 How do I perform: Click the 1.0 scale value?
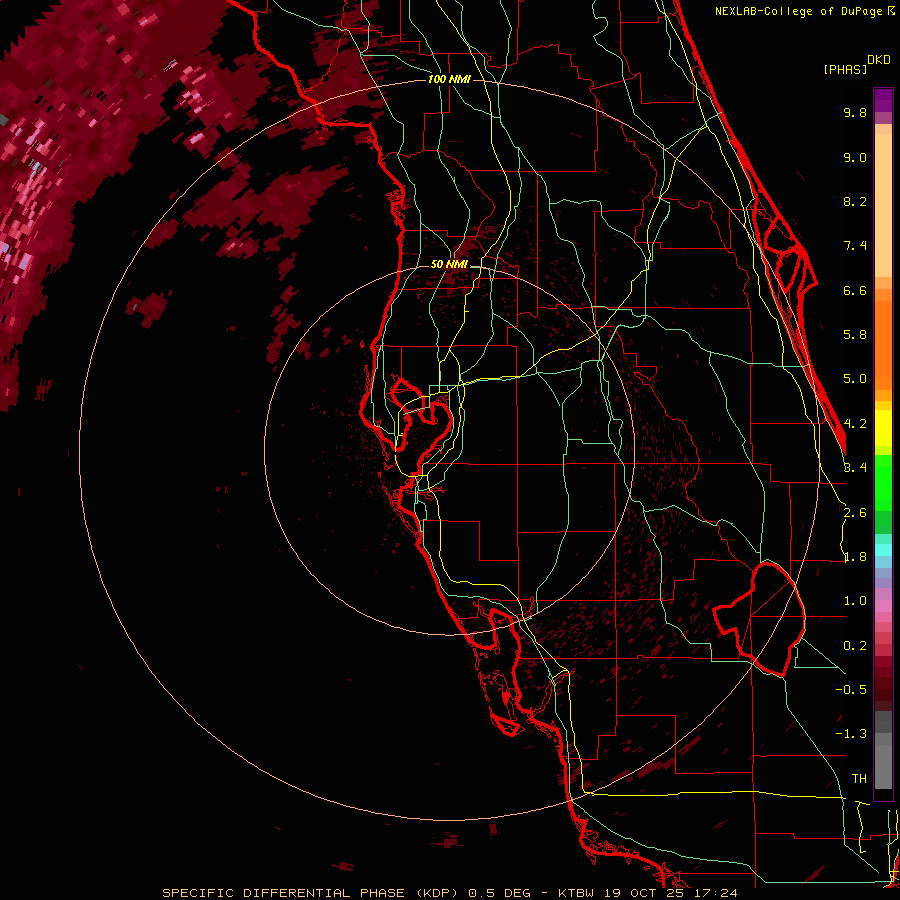855,601
